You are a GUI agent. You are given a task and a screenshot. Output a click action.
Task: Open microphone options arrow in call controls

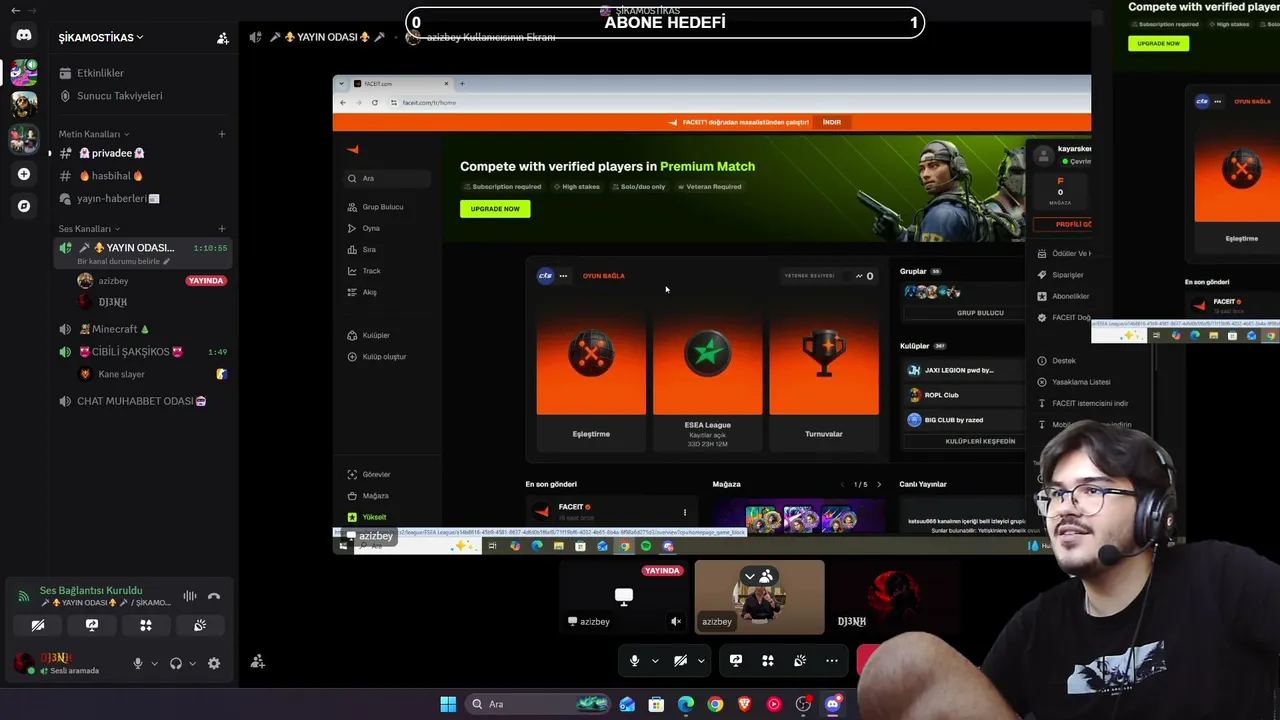(x=655, y=660)
